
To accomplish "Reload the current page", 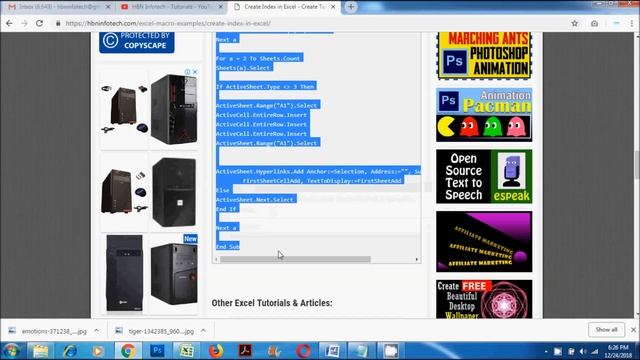I will click(x=40, y=23).
